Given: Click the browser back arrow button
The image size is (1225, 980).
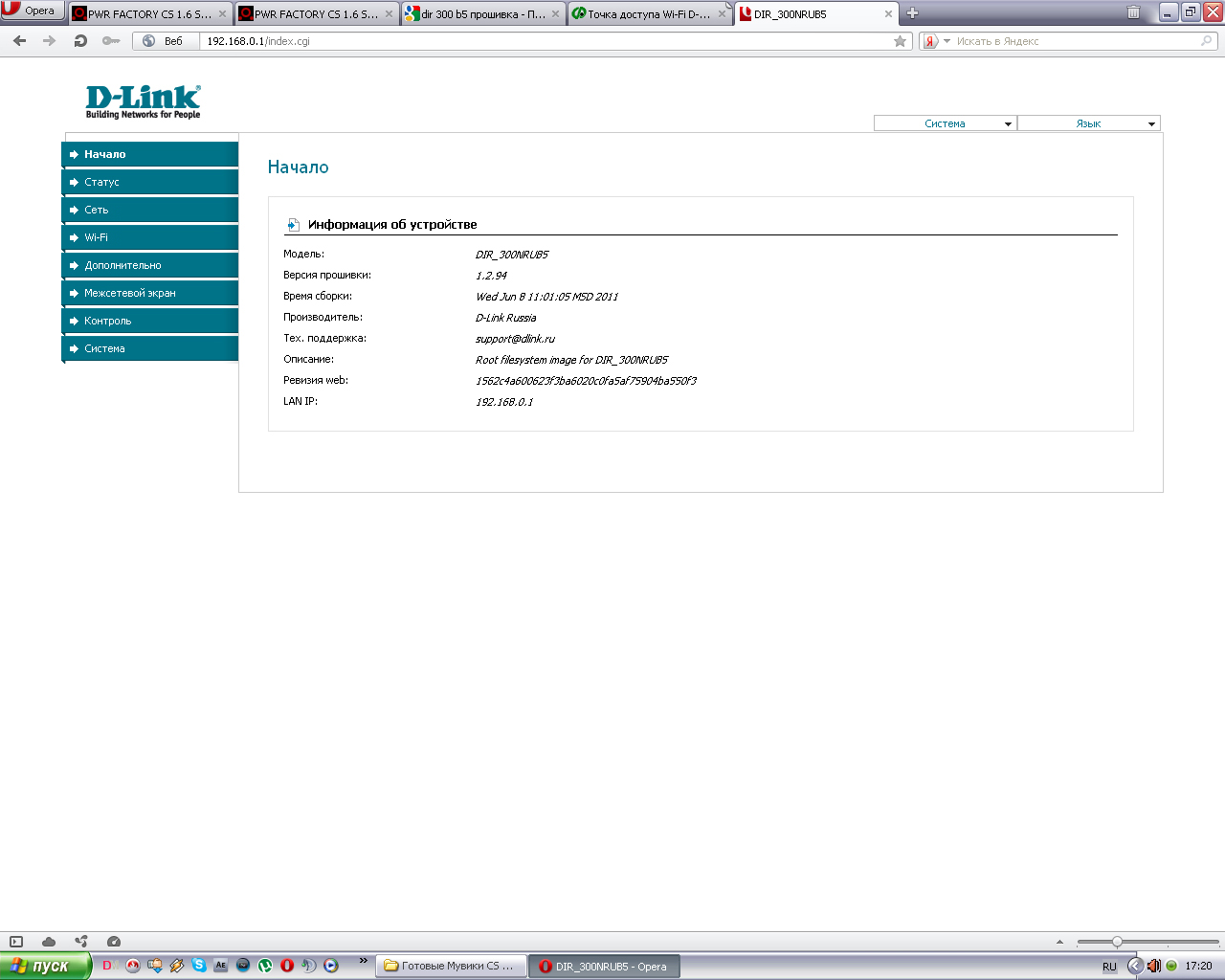Looking at the screenshot, I should [x=20, y=41].
